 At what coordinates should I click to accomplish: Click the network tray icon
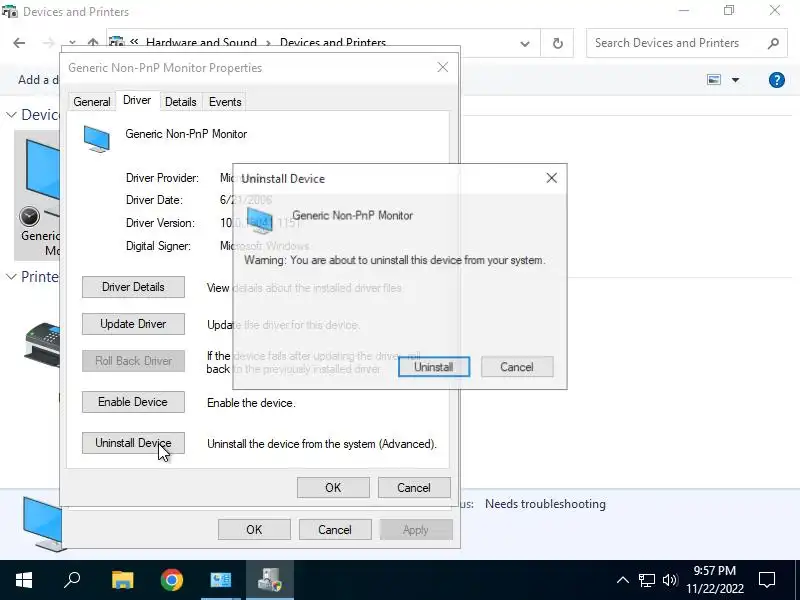646,580
